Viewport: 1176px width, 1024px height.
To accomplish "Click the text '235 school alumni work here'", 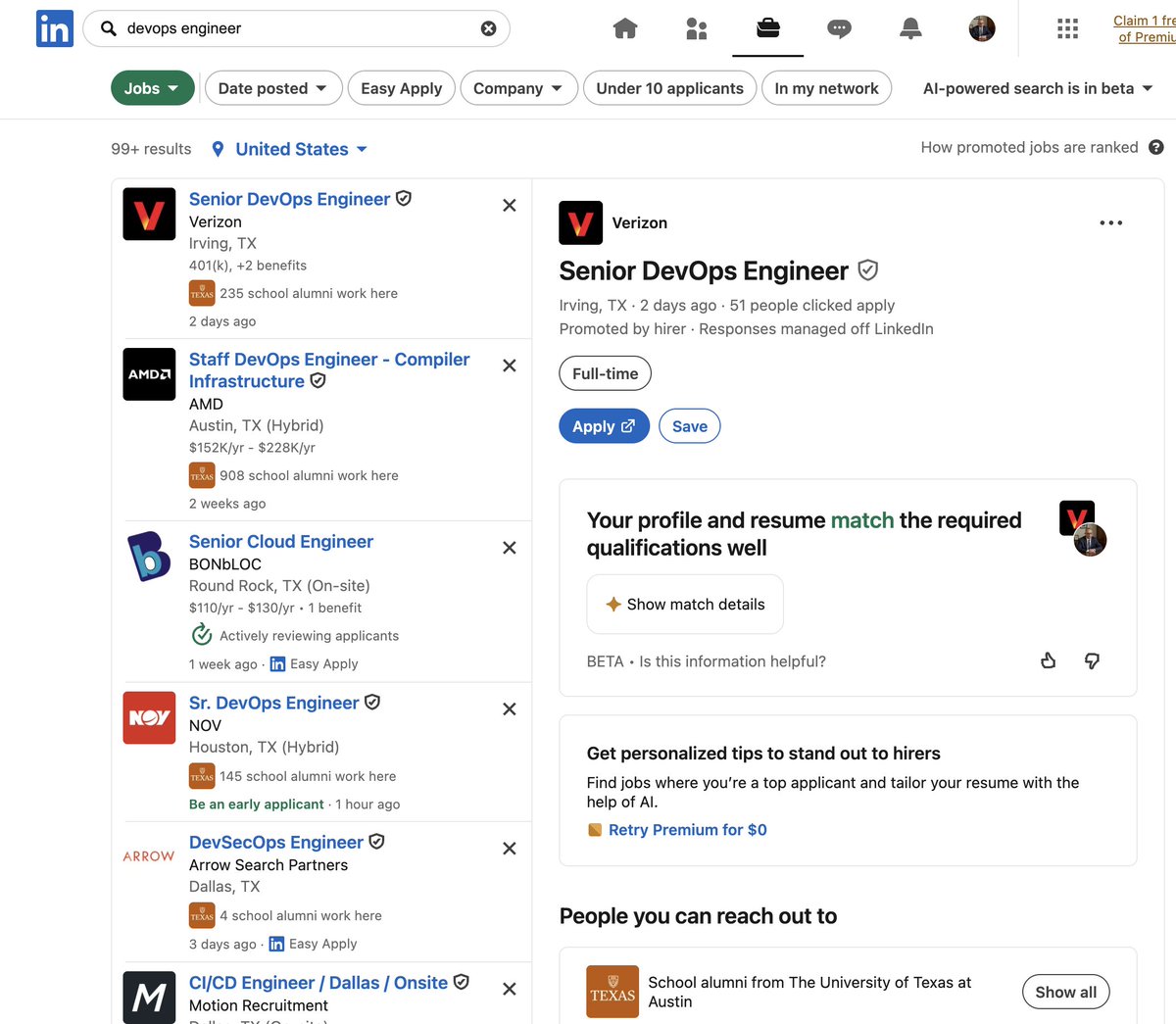I will point(309,293).
